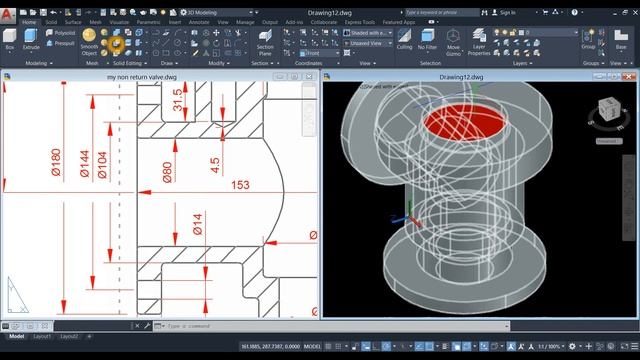Screen dimensions: 640x360
Task: Toggle ortho mode in status bar
Action: pyautogui.click(x=376, y=347)
